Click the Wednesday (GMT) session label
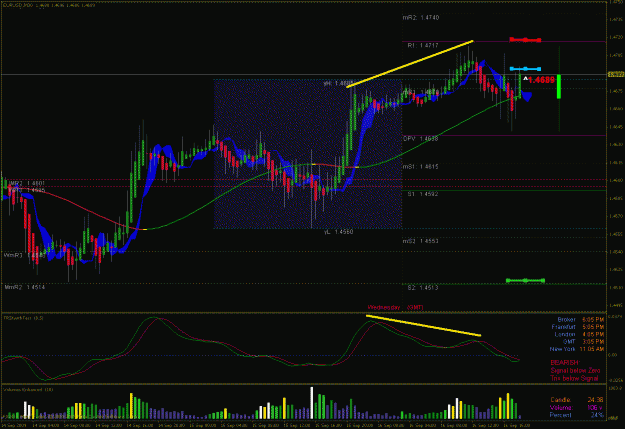 pos(395,307)
